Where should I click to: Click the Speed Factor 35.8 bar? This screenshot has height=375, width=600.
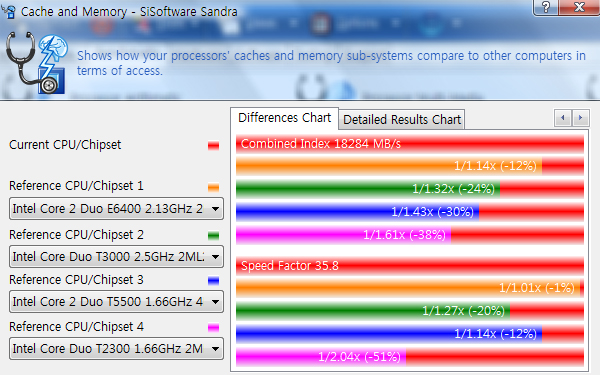pyautogui.click(x=410, y=266)
